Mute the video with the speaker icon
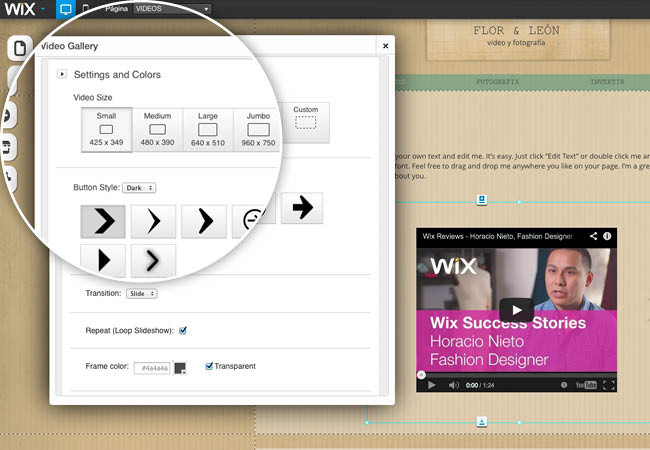Image resolution: width=650 pixels, height=450 pixels. (454, 385)
